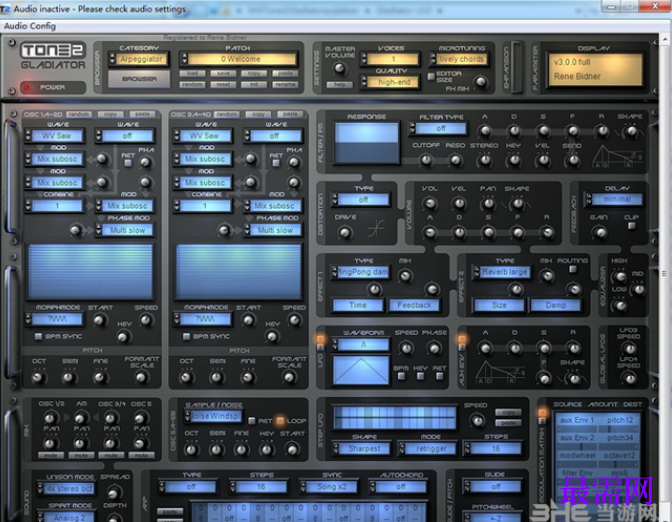Toggle the Editor Size checkbox
The image size is (672, 522).
(431, 76)
